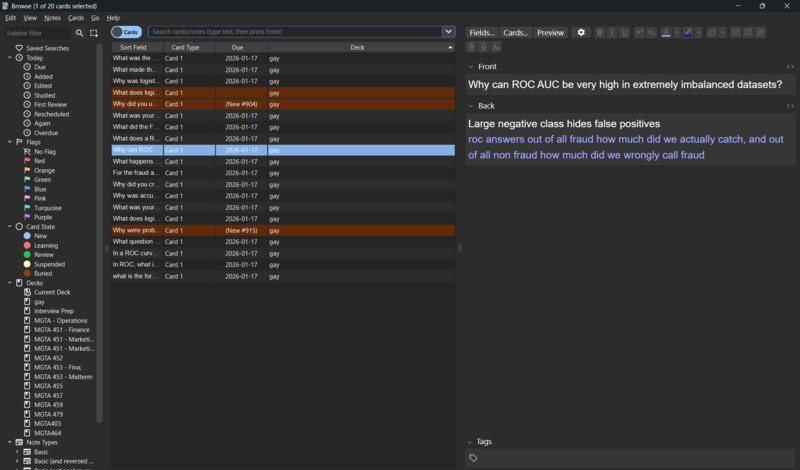The height and width of the screenshot is (470, 800).
Task: Click the Bold formatting icon
Action: 600,33
